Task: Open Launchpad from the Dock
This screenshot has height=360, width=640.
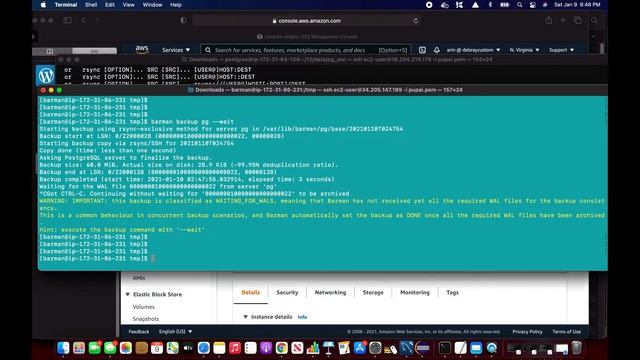Action: tap(79, 348)
